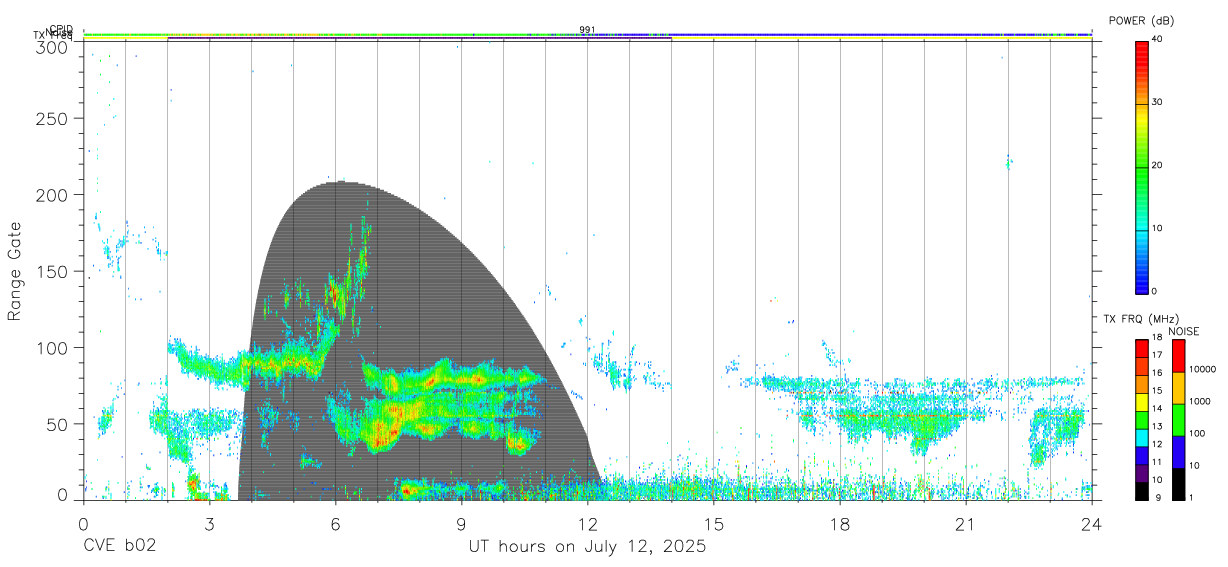Select the orange 15–16 MHz TX FRQ swatch

[x=1142, y=384]
